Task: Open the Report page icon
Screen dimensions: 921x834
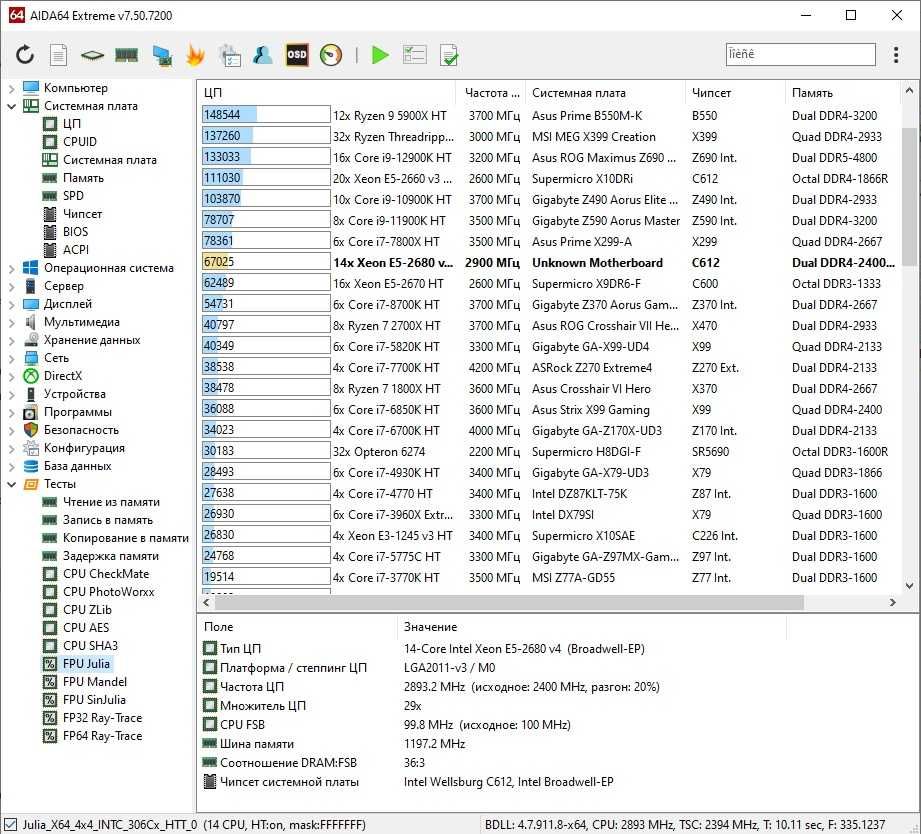Action: point(58,55)
